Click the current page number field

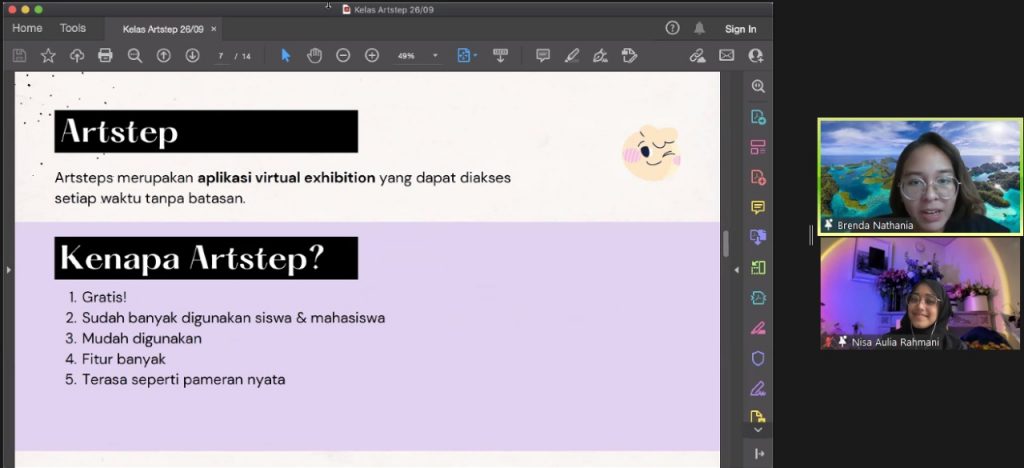point(222,56)
